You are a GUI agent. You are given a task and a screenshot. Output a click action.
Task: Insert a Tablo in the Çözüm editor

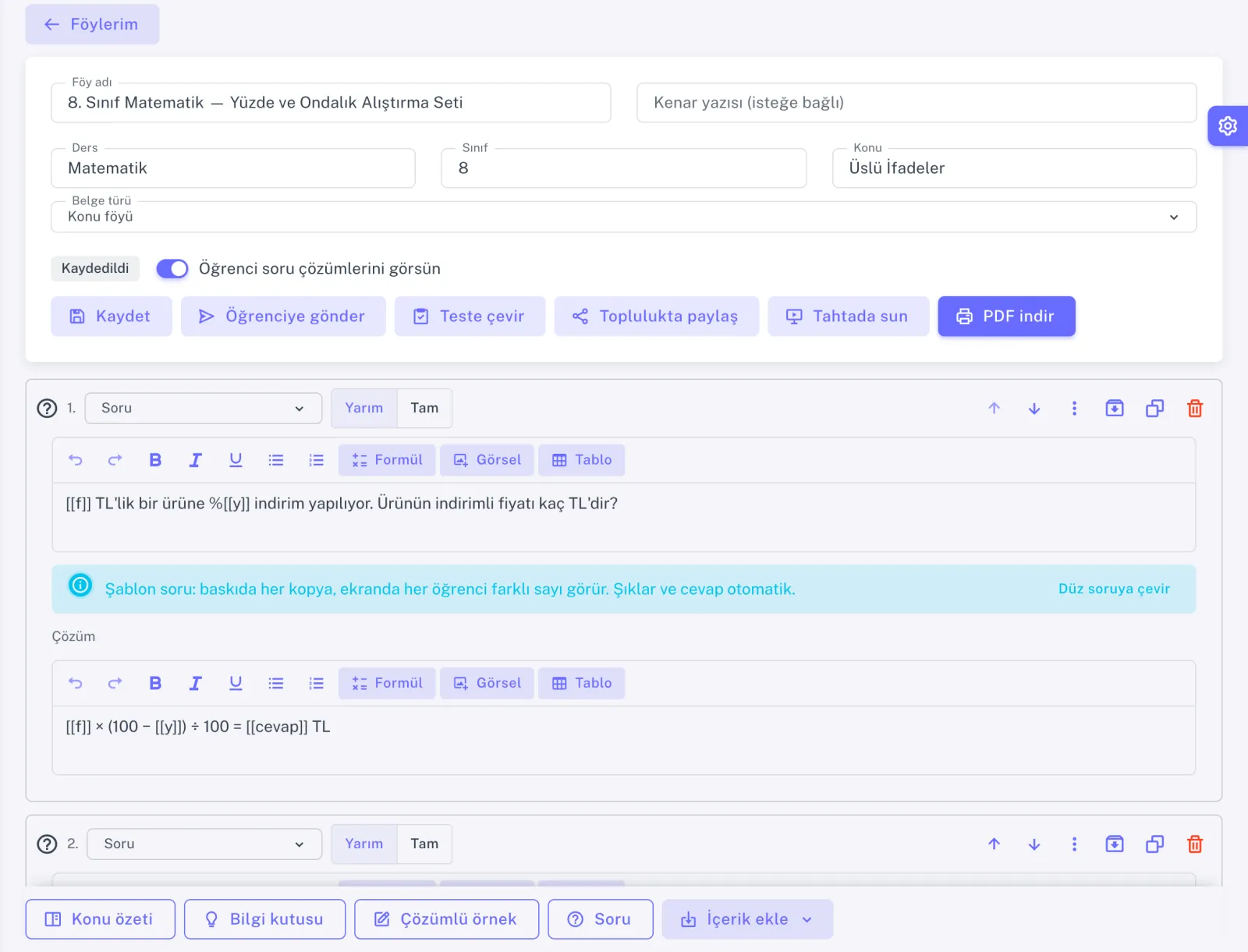pyautogui.click(x=581, y=683)
